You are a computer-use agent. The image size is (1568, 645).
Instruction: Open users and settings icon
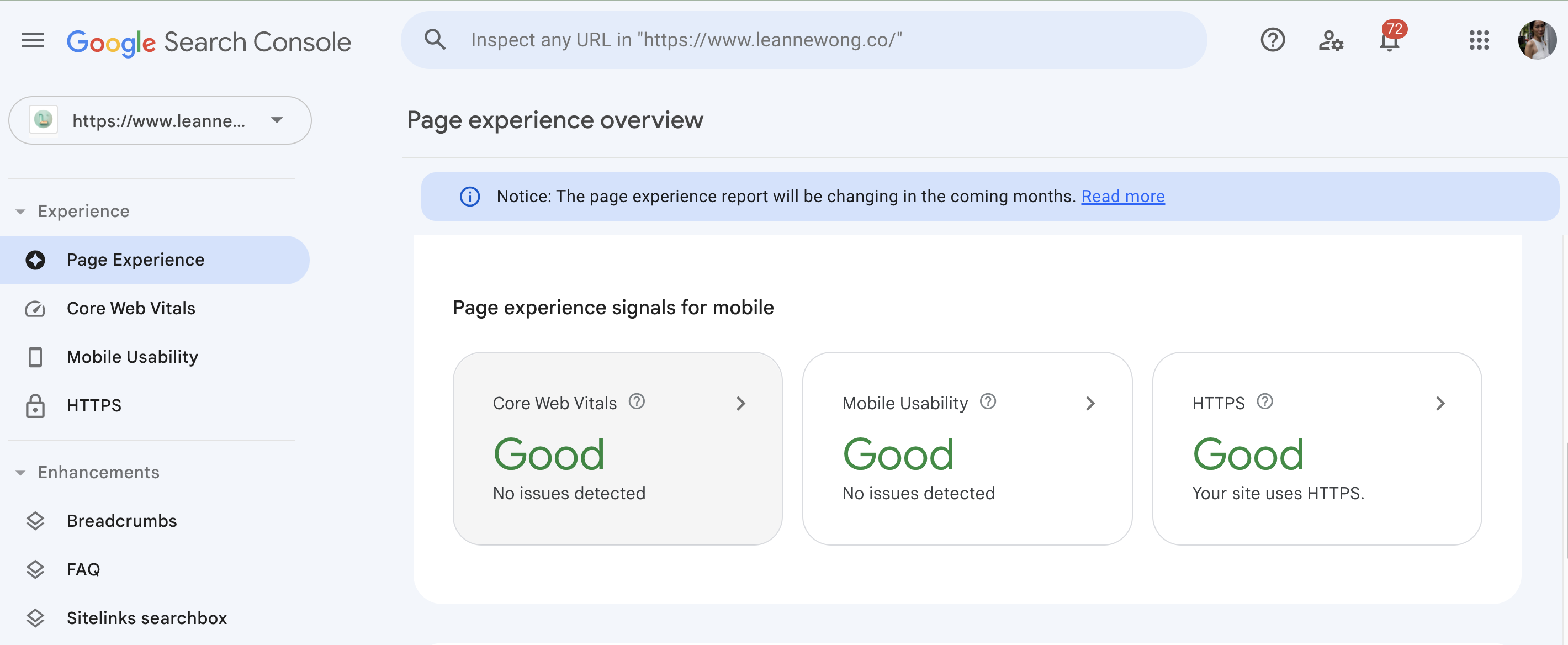click(x=1331, y=41)
